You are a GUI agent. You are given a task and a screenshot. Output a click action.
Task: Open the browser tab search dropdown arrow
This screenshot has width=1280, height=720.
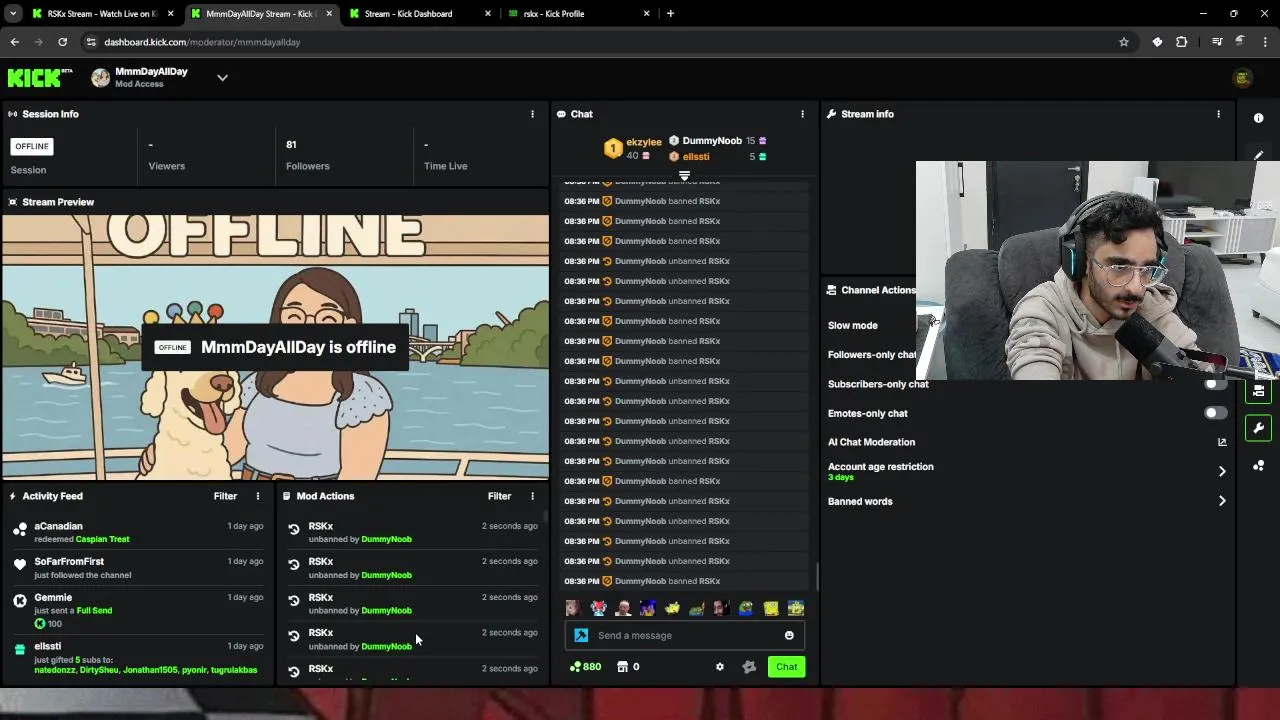tap(13, 14)
